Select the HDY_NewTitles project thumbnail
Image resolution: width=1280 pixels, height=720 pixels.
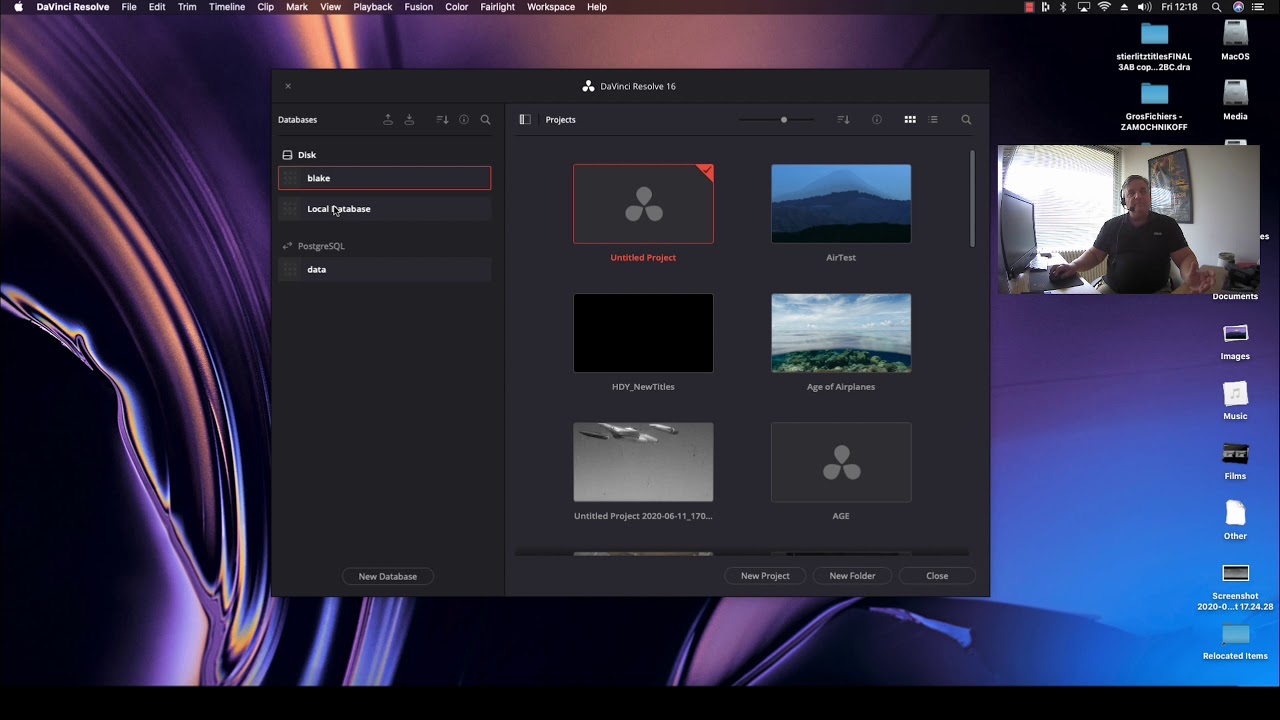[x=643, y=333]
